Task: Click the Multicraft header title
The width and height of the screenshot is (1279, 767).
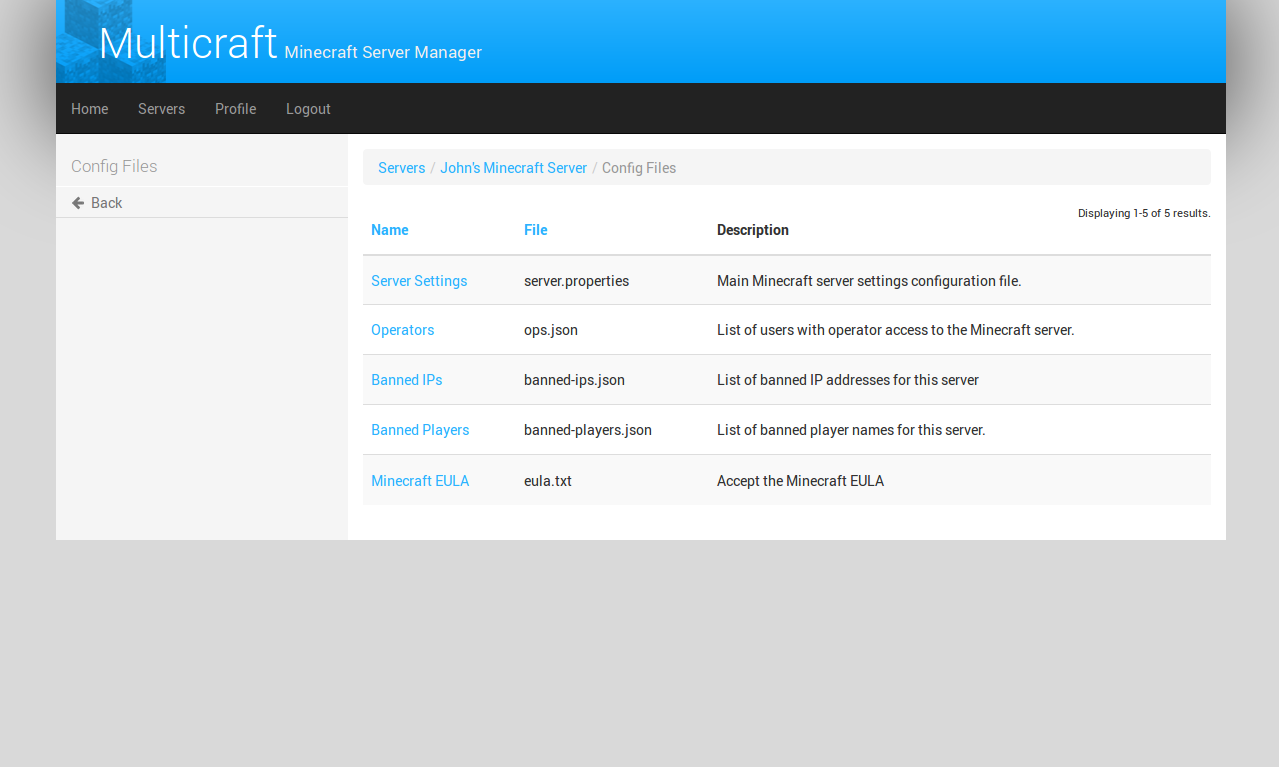Action: 188,43
